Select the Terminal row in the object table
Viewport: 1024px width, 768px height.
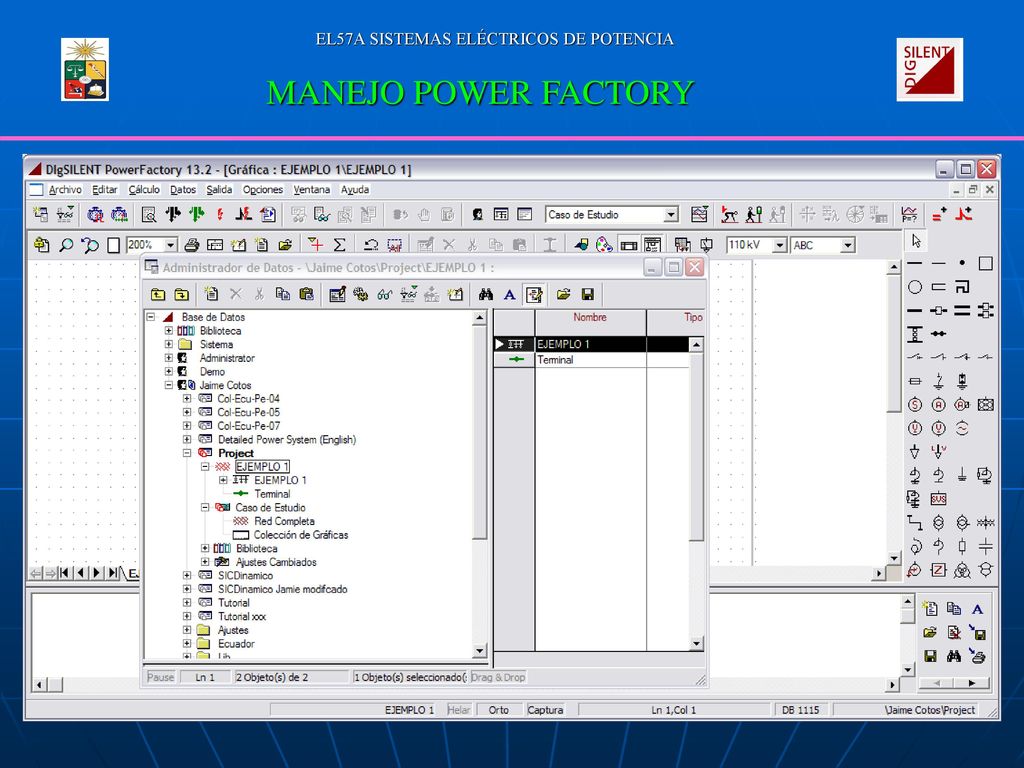point(591,360)
